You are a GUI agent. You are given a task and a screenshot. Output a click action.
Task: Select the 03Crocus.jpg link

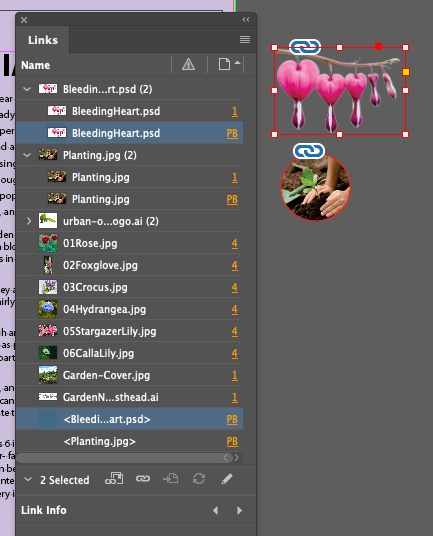click(130, 287)
